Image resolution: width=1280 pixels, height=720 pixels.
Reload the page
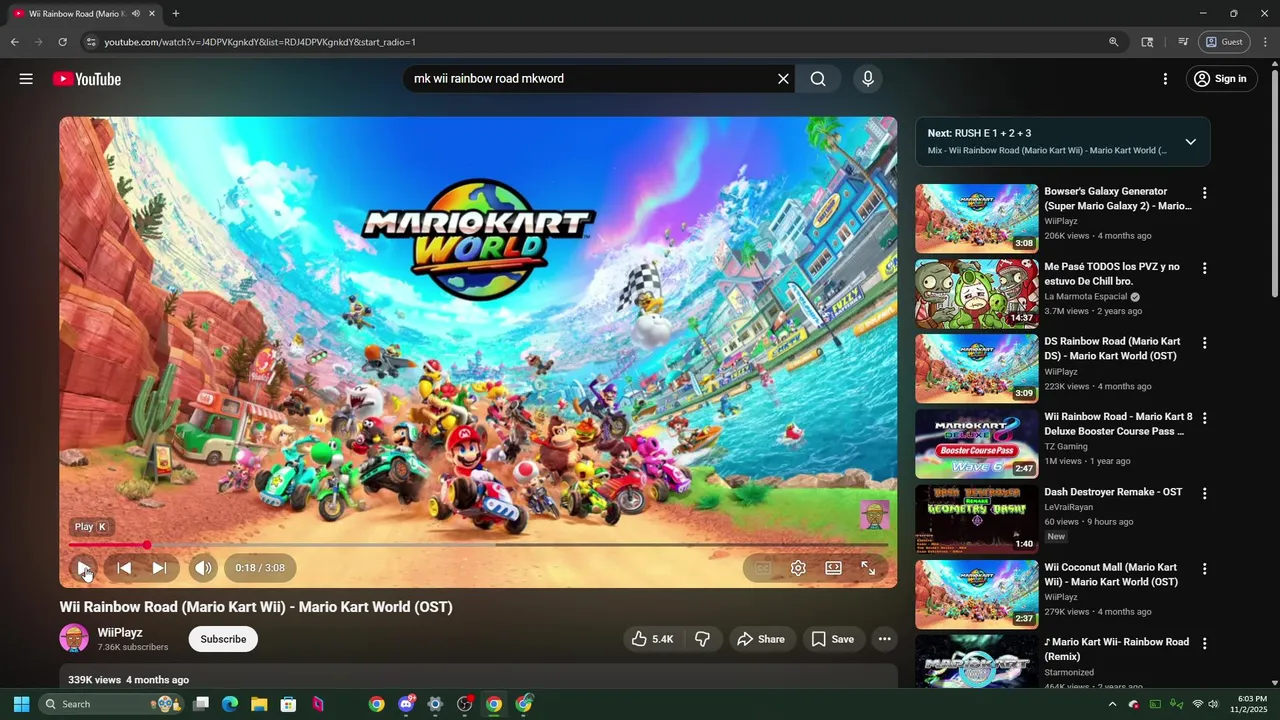pyautogui.click(x=62, y=42)
